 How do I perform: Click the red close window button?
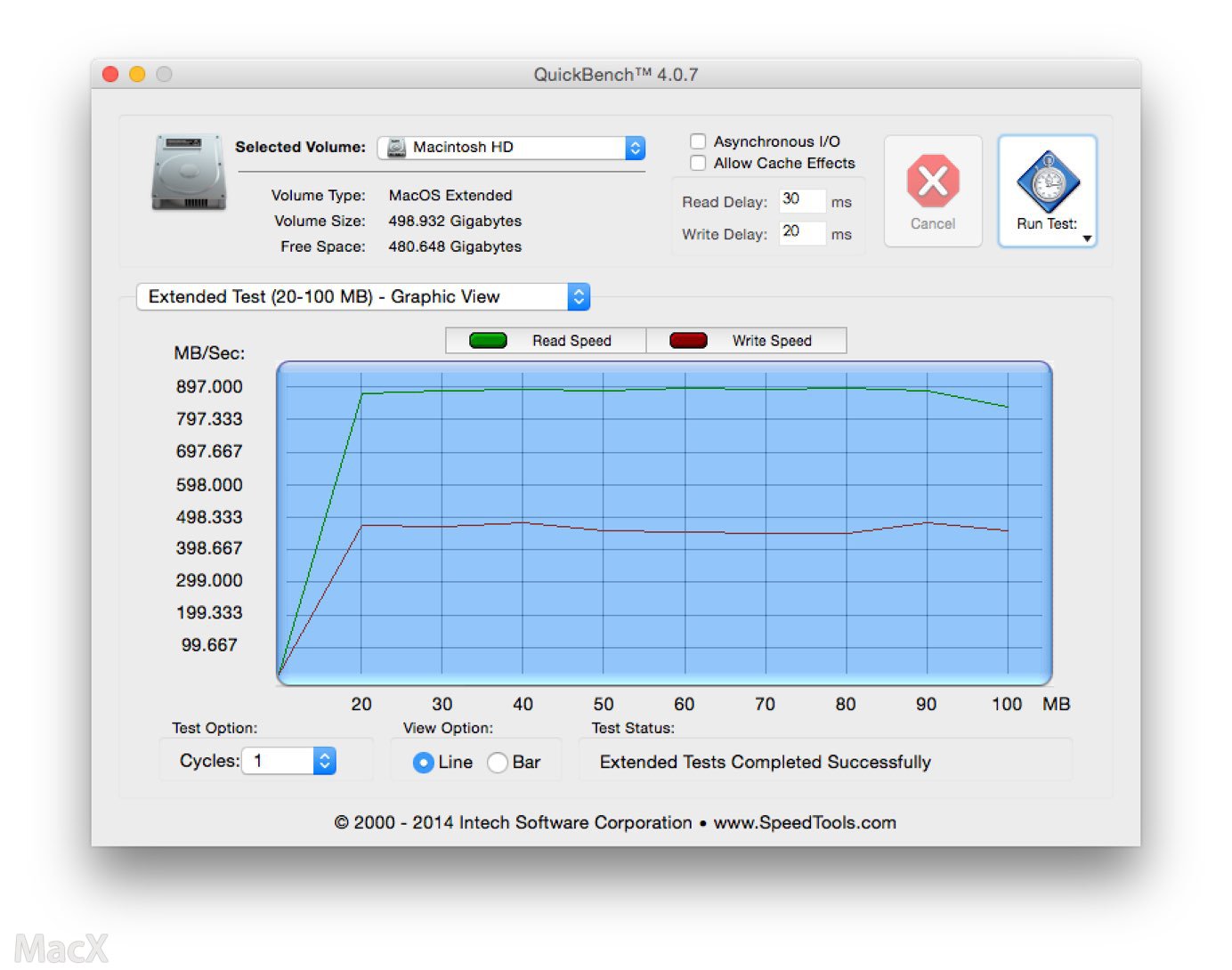coord(111,74)
